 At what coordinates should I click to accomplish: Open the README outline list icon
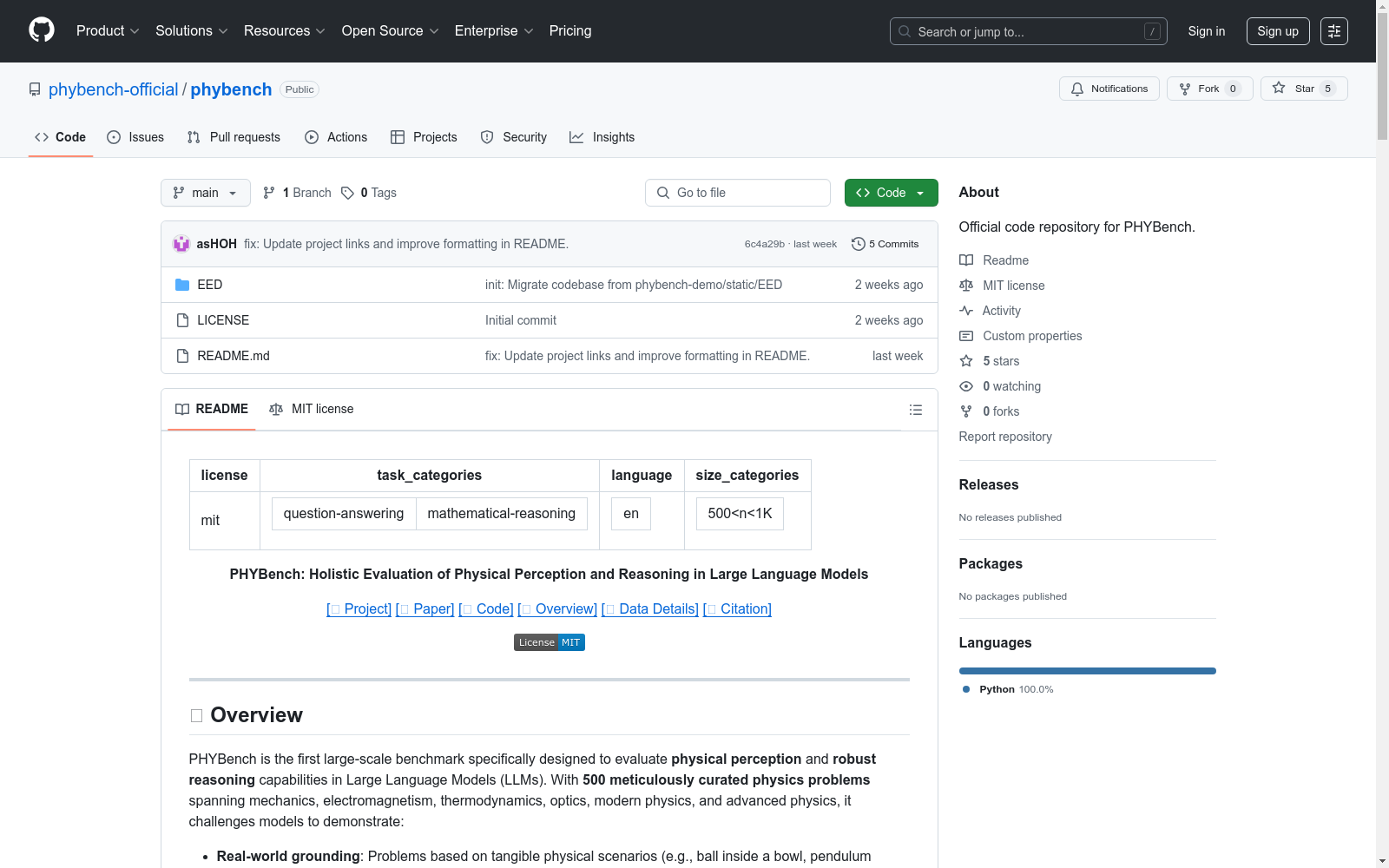[916, 410]
